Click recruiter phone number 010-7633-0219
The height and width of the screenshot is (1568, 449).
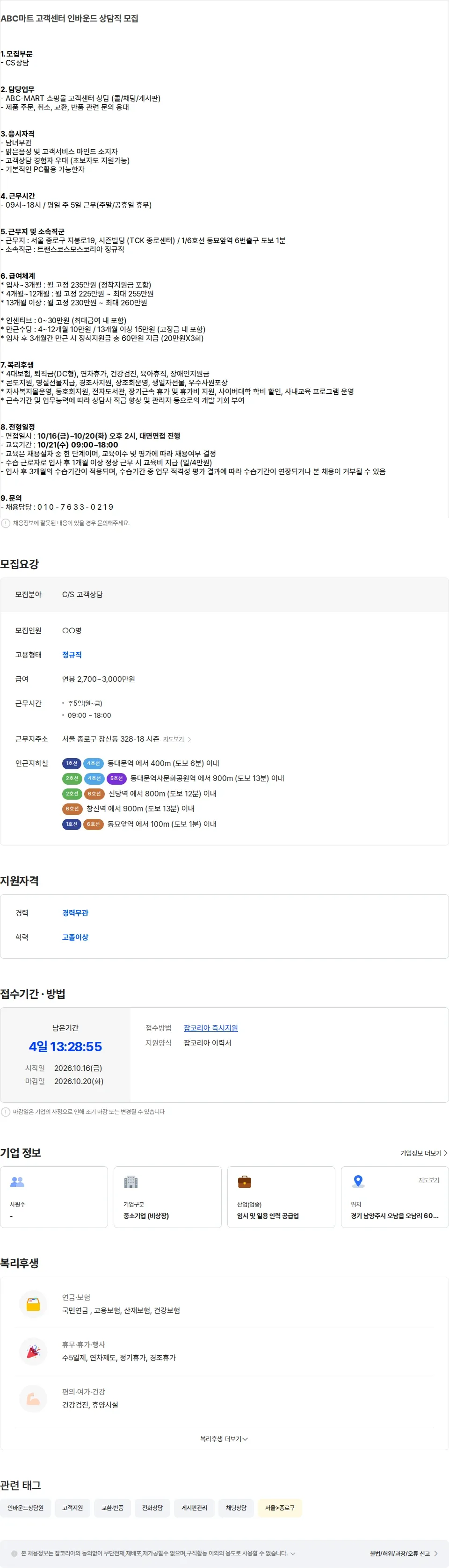click(75, 507)
